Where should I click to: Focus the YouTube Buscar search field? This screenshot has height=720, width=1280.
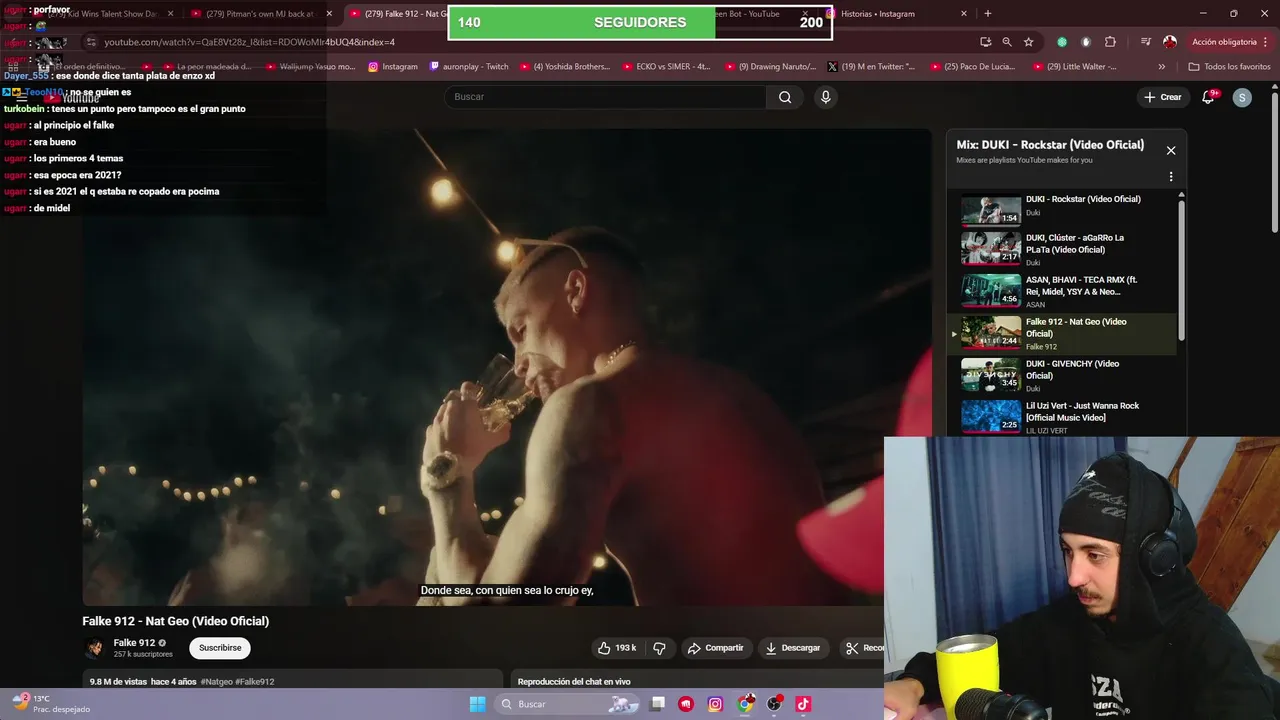(606, 97)
